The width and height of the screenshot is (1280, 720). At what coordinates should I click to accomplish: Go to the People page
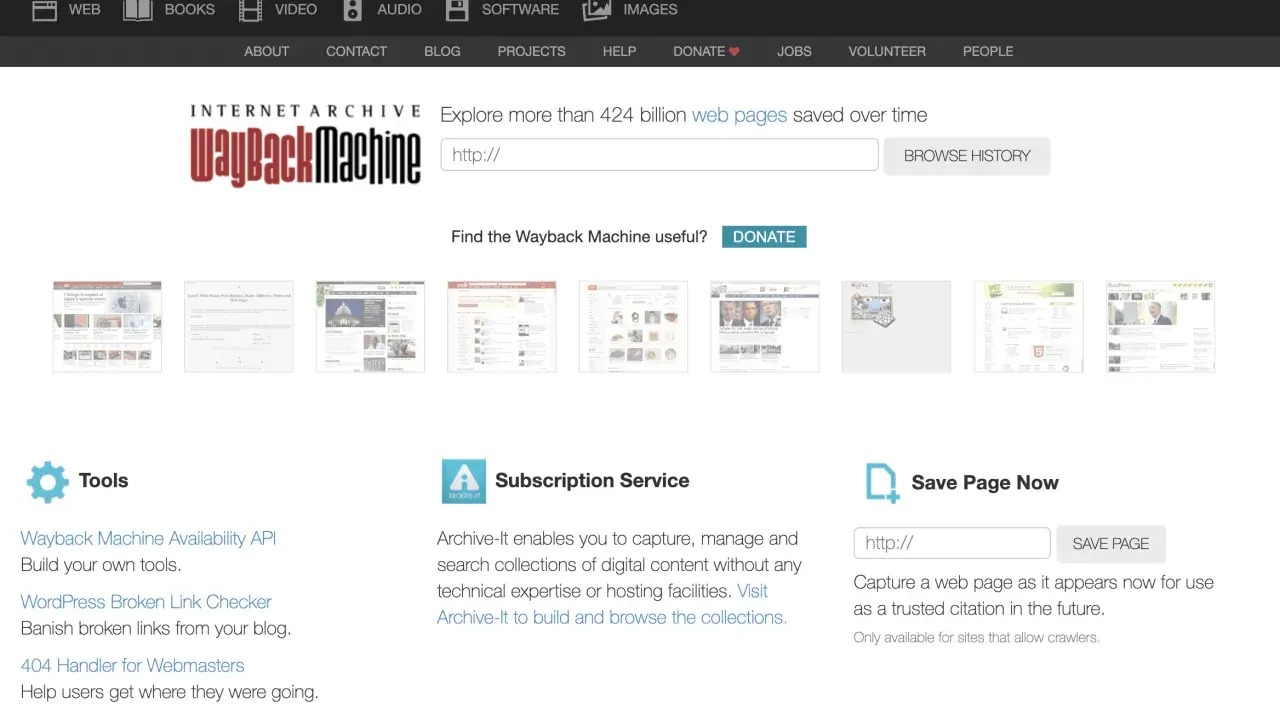point(988,51)
